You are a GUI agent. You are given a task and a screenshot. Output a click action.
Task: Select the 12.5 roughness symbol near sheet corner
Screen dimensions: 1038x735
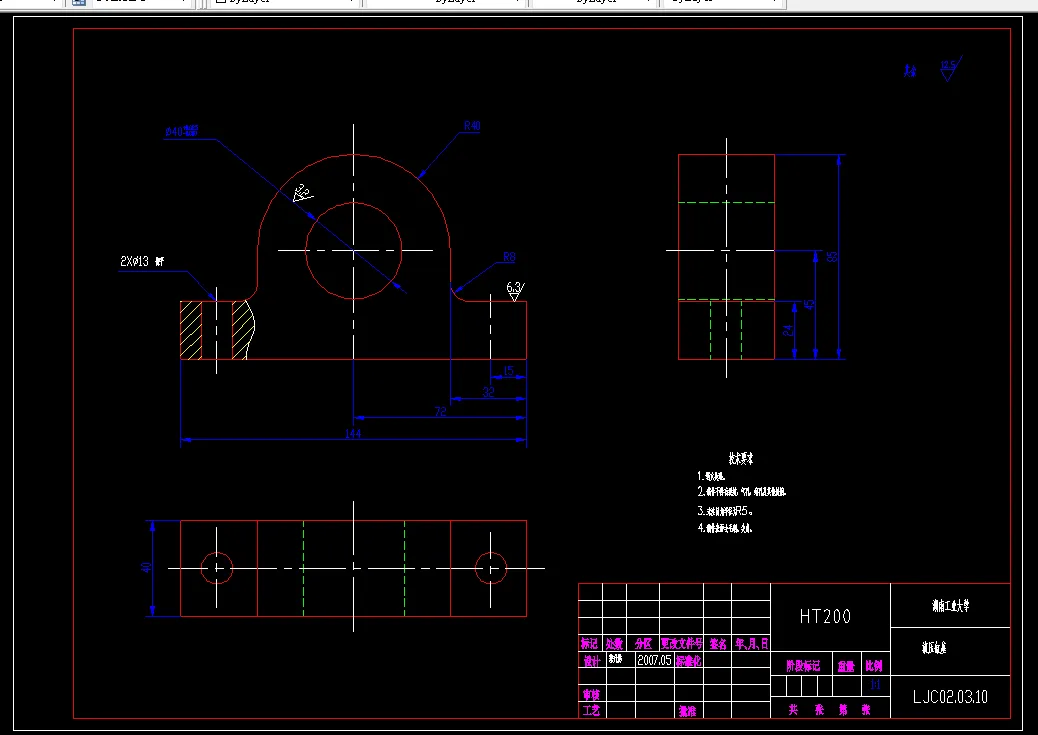pyautogui.click(x=951, y=68)
